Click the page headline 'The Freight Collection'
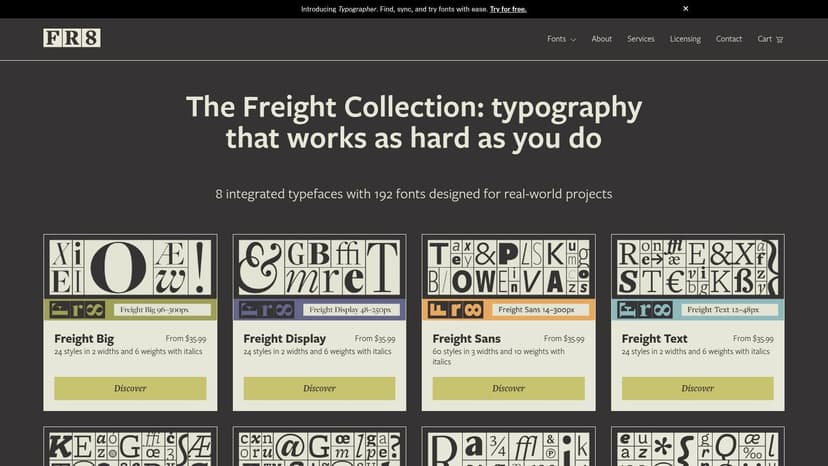This screenshot has width=828, height=466. point(414,123)
